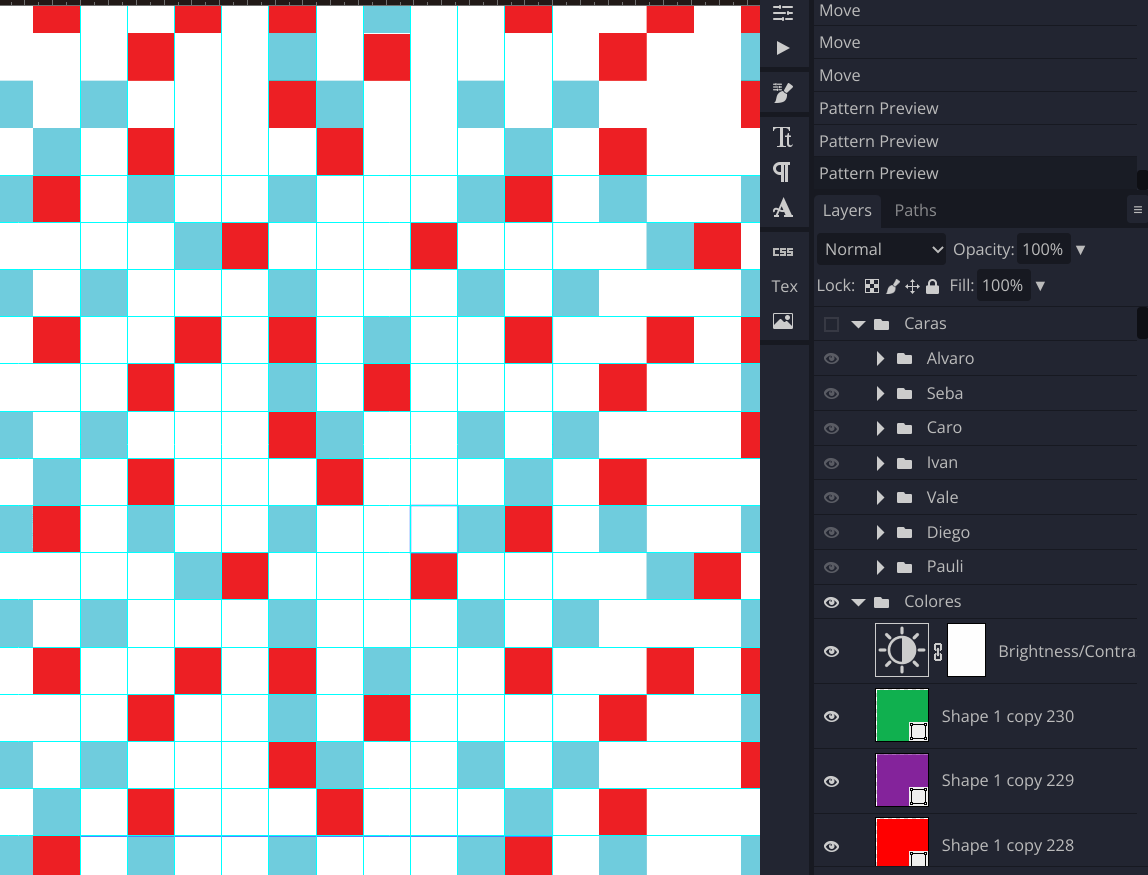The width and height of the screenshot is (1148, 875).
Task: Open the Character panel
Action: pos(783,137)
